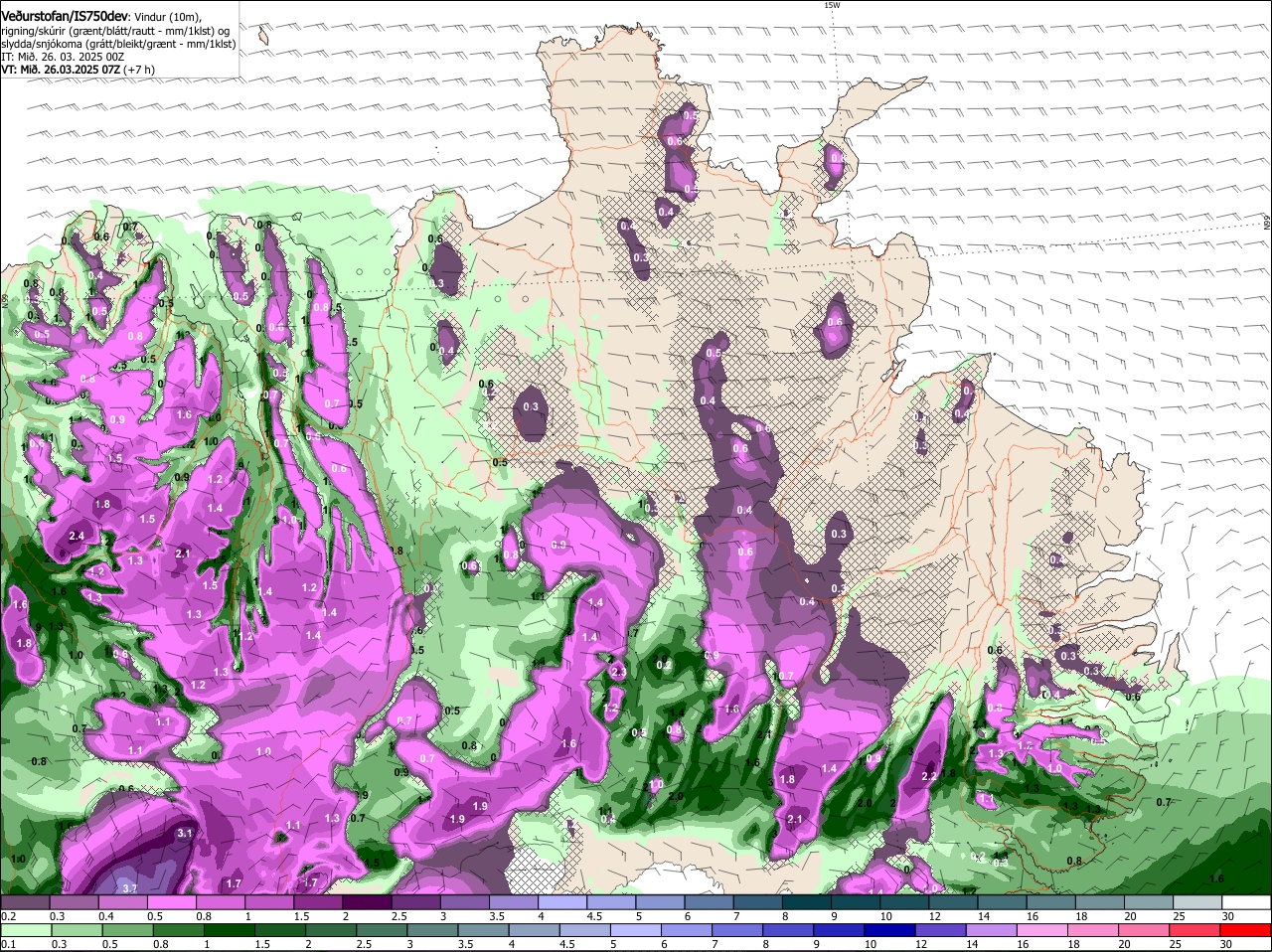Pick the upper scale swatch between 0.5 and 0.8

pos(171,902)
